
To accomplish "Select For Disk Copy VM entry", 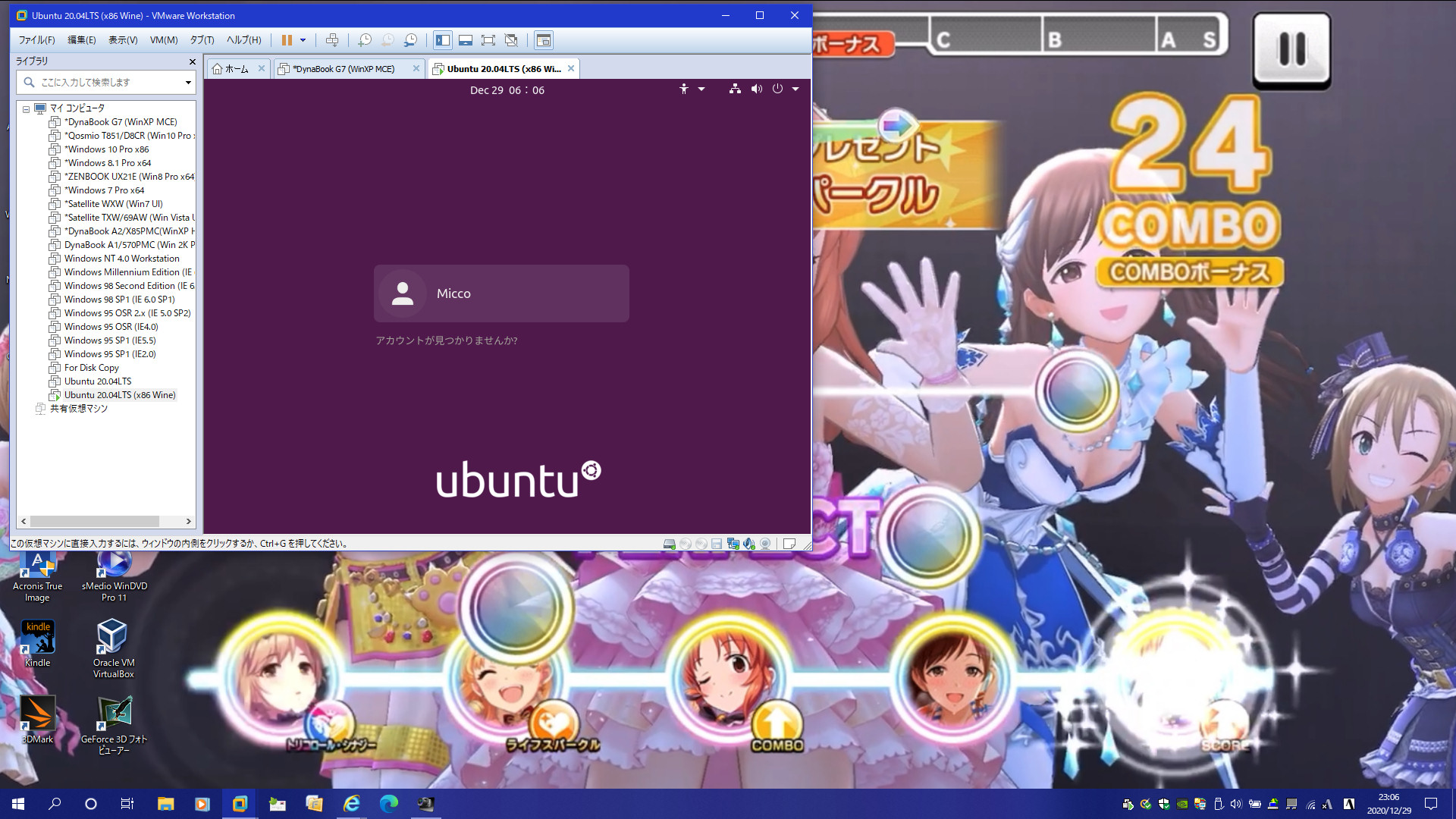I will point(84,368).
